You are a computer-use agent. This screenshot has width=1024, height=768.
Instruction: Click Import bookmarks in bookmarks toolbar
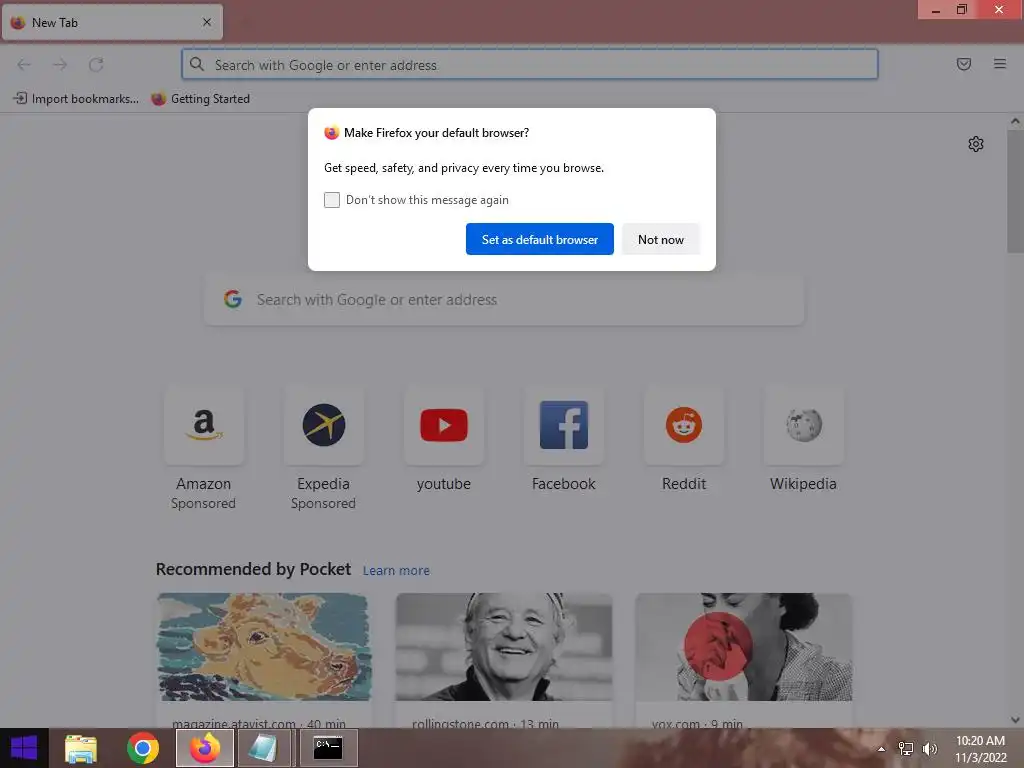click(76, 99)
